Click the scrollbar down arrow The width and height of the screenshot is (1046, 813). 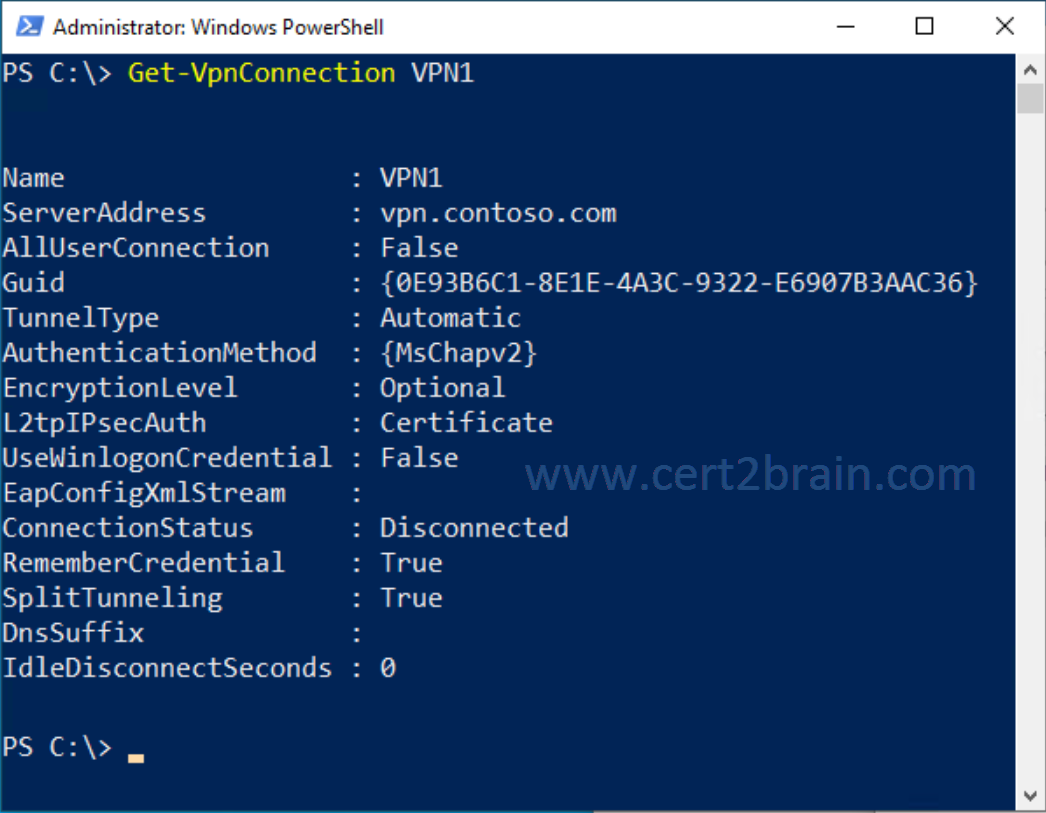1030,796
